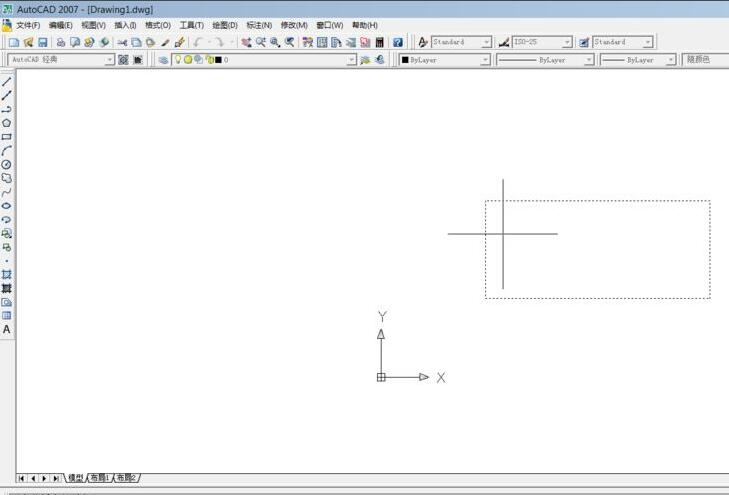Open the QuickCalc calculator icon

point(379,42)
